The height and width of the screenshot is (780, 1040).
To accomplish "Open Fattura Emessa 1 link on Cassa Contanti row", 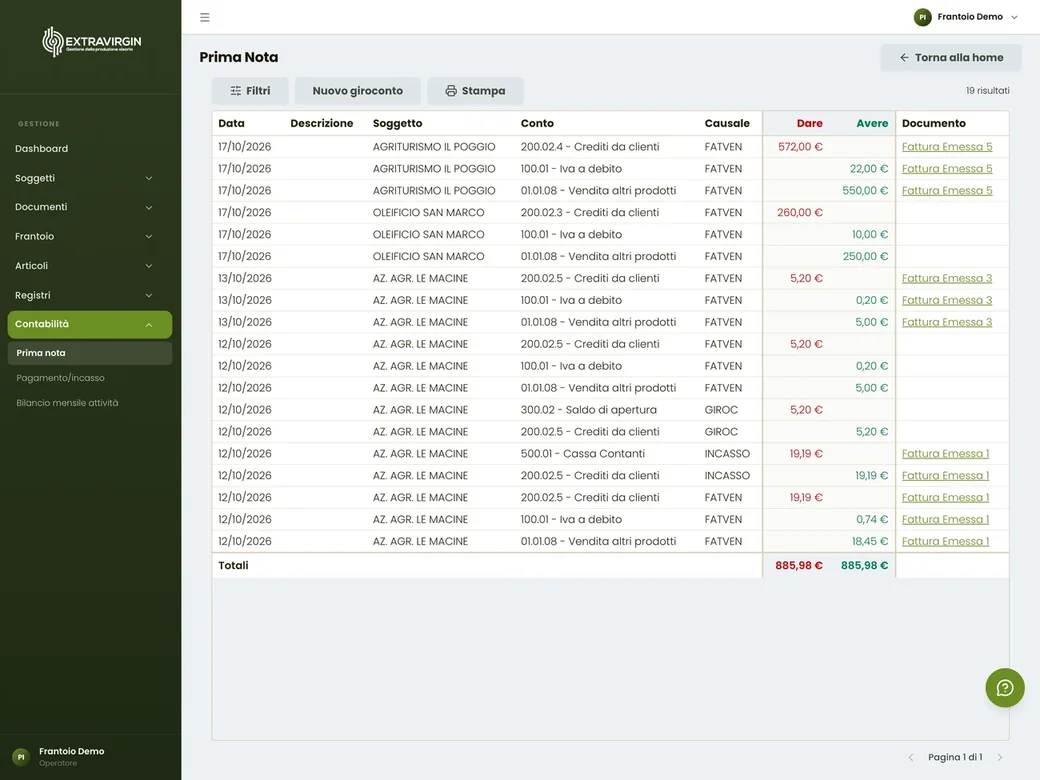I will point(945,454).
